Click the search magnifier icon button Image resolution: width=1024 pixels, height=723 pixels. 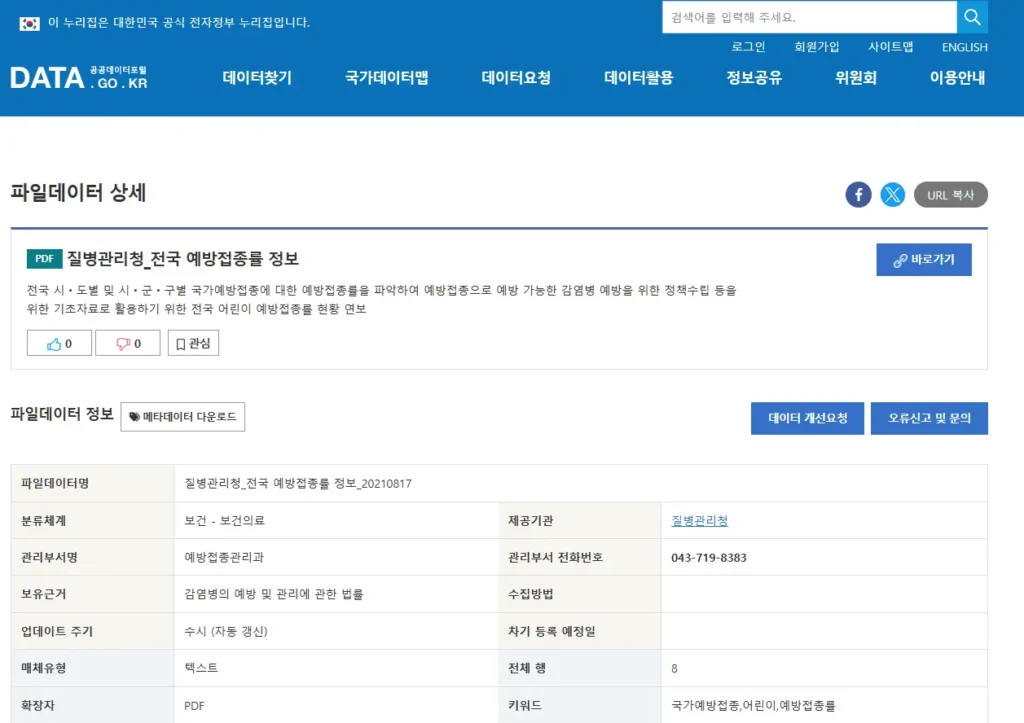[972, 17]
